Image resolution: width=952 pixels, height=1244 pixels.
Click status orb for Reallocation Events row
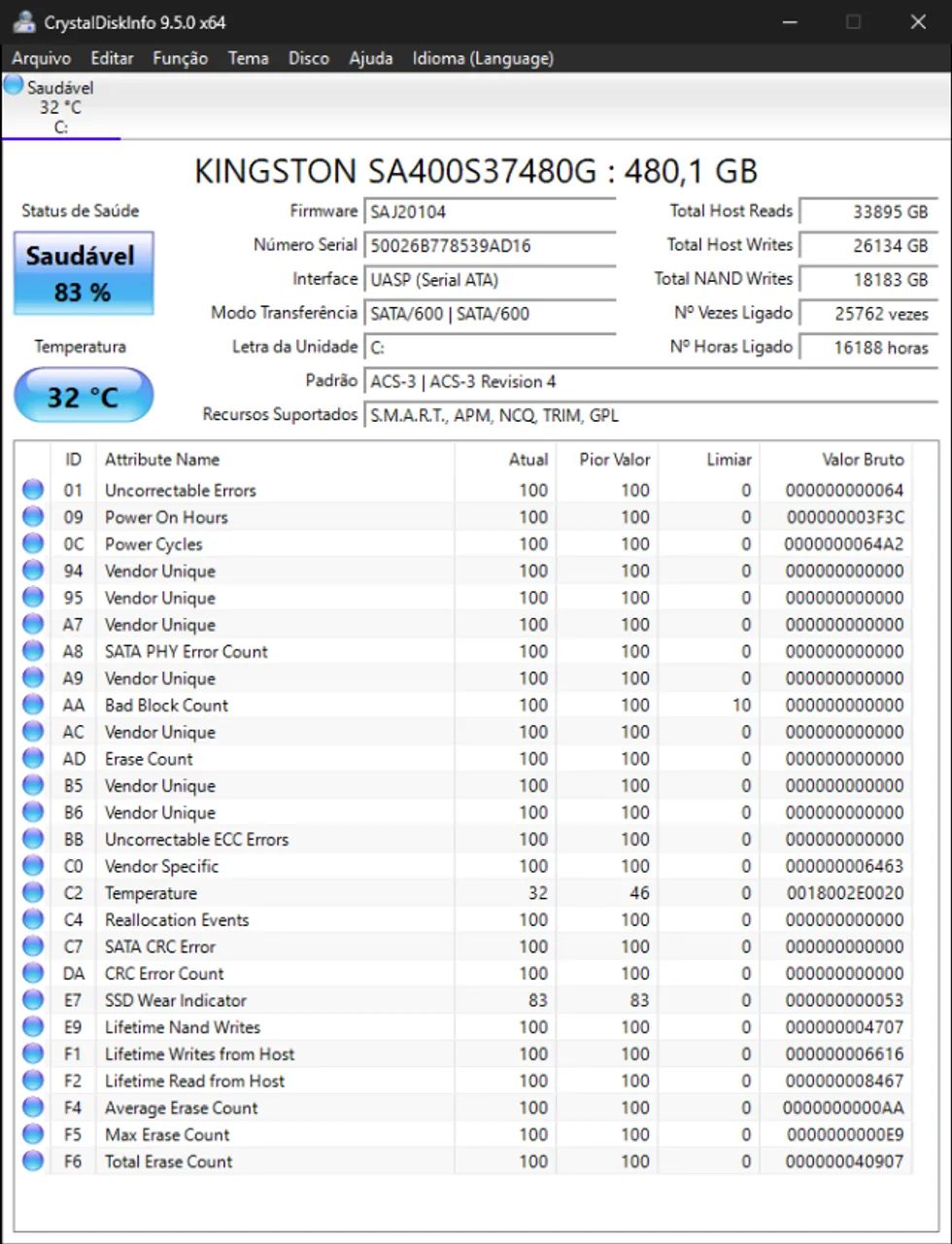33,919
